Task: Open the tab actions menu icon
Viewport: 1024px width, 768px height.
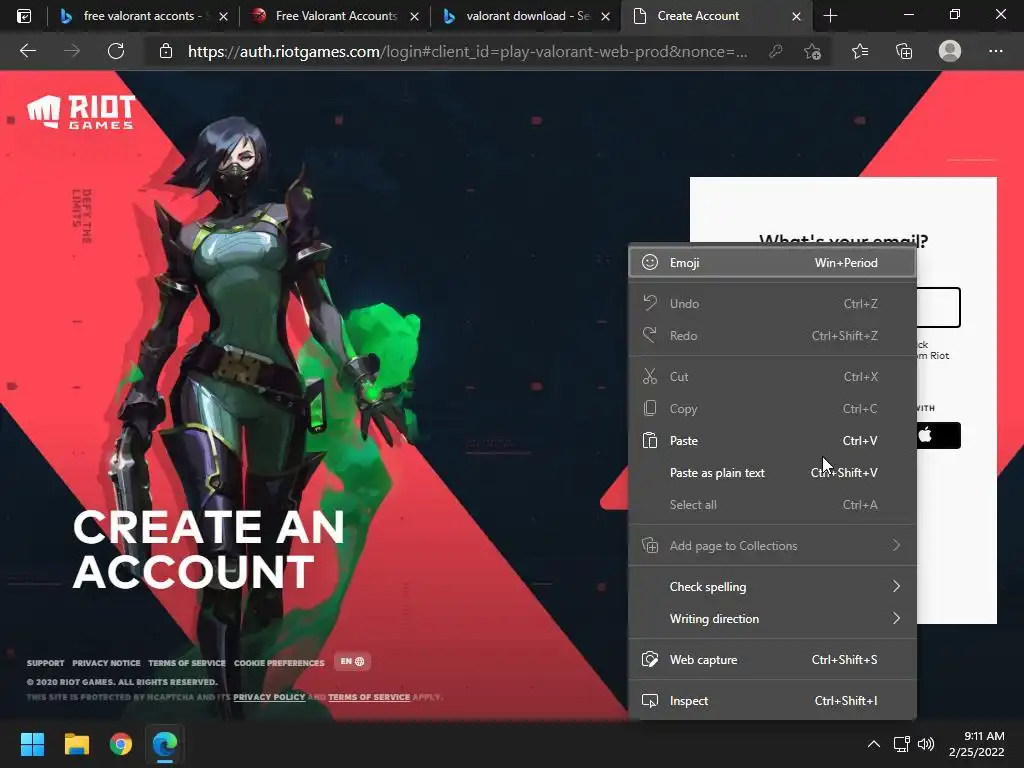Action: coord(24,16)
